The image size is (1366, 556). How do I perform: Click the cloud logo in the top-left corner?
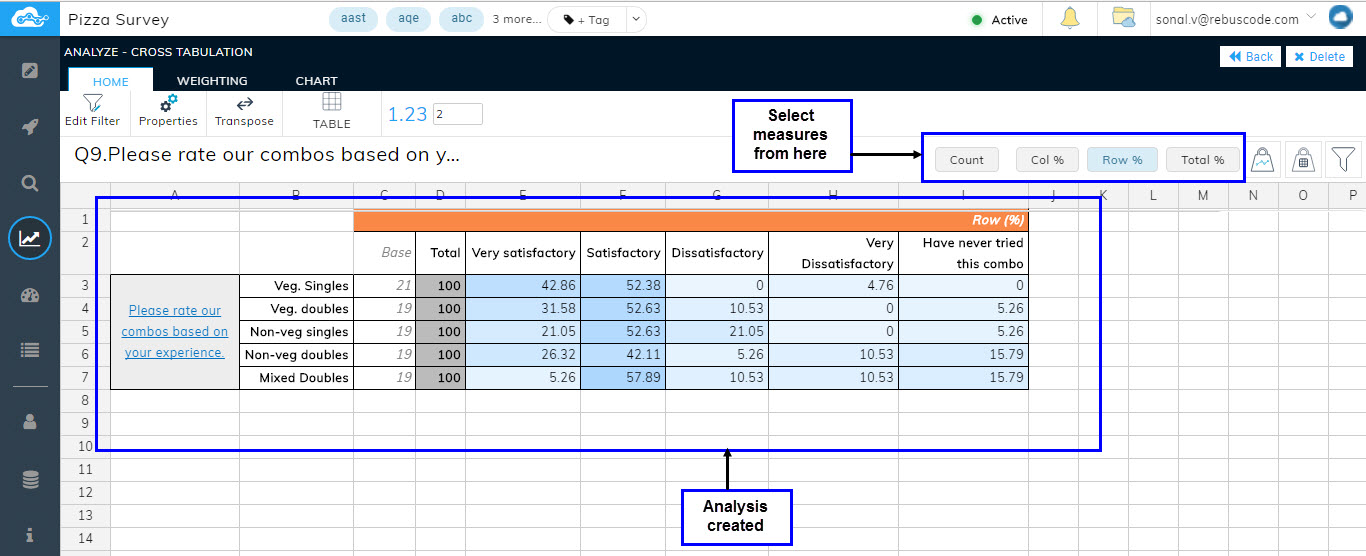pos(30,18)
